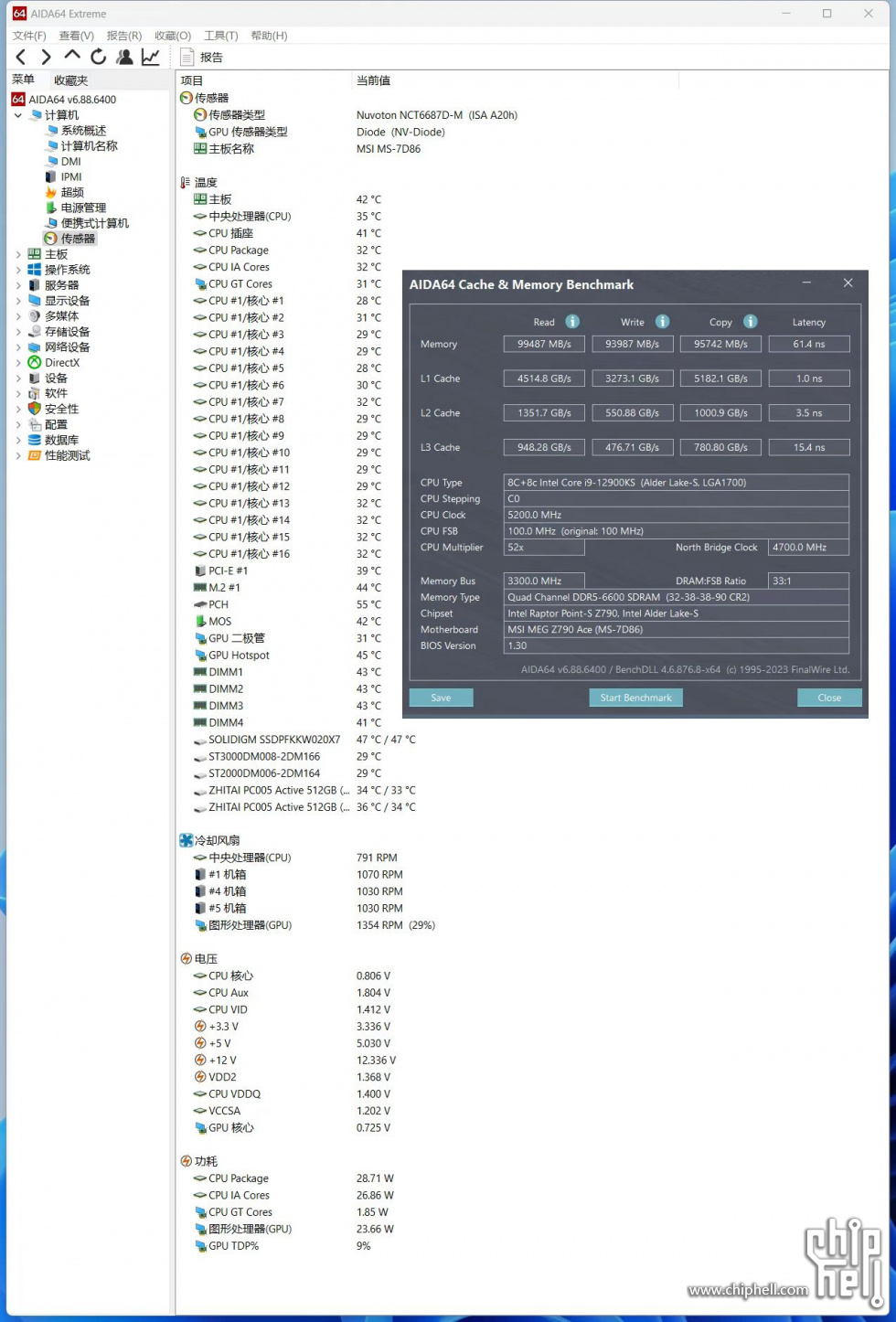
Task: Click the Forward navigation arrow in toolbar
Action: pyautogui.click(x=46, y=58)
